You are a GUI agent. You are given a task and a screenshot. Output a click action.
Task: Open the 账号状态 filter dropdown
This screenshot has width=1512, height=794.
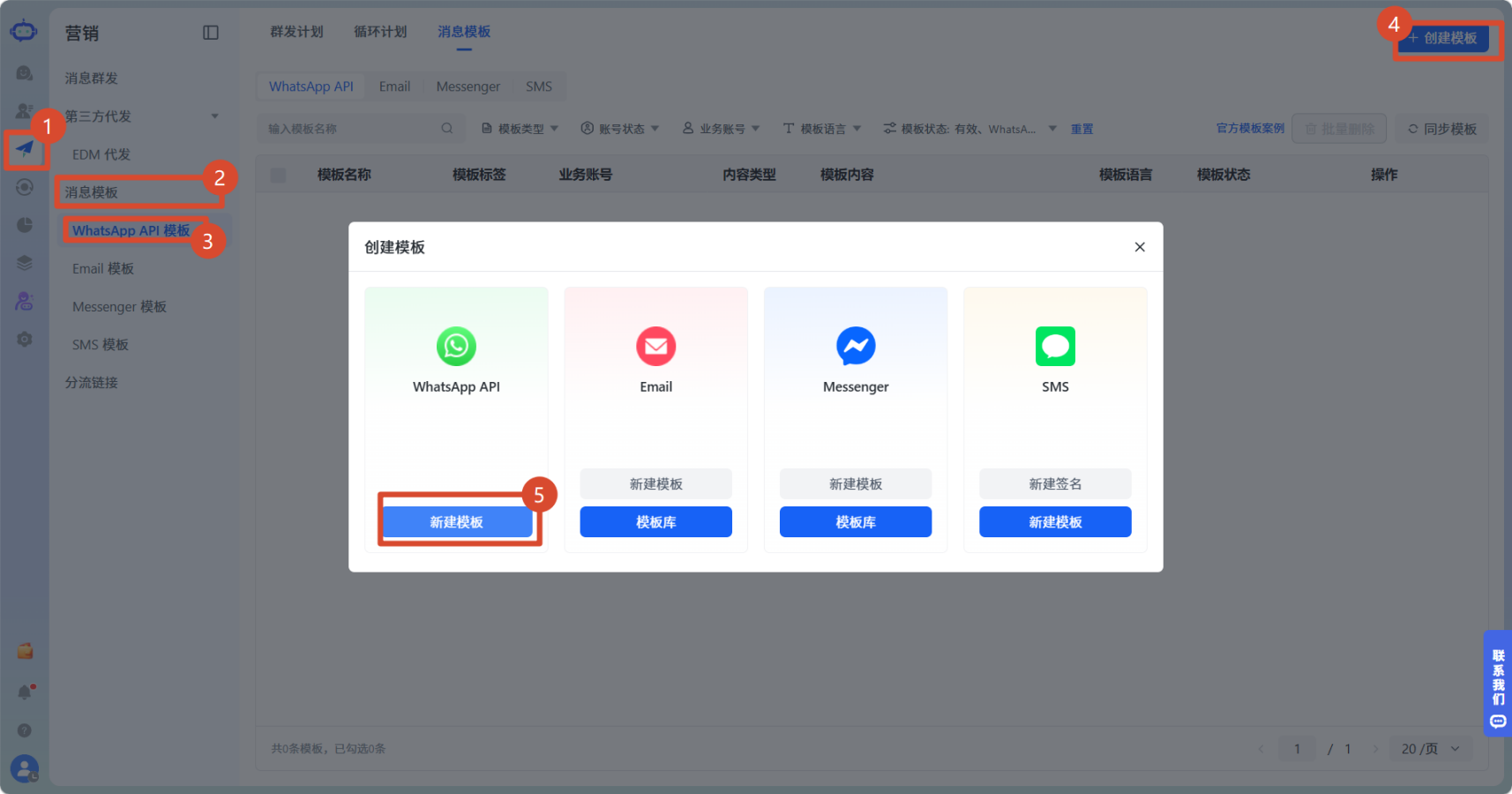point(621,129)
